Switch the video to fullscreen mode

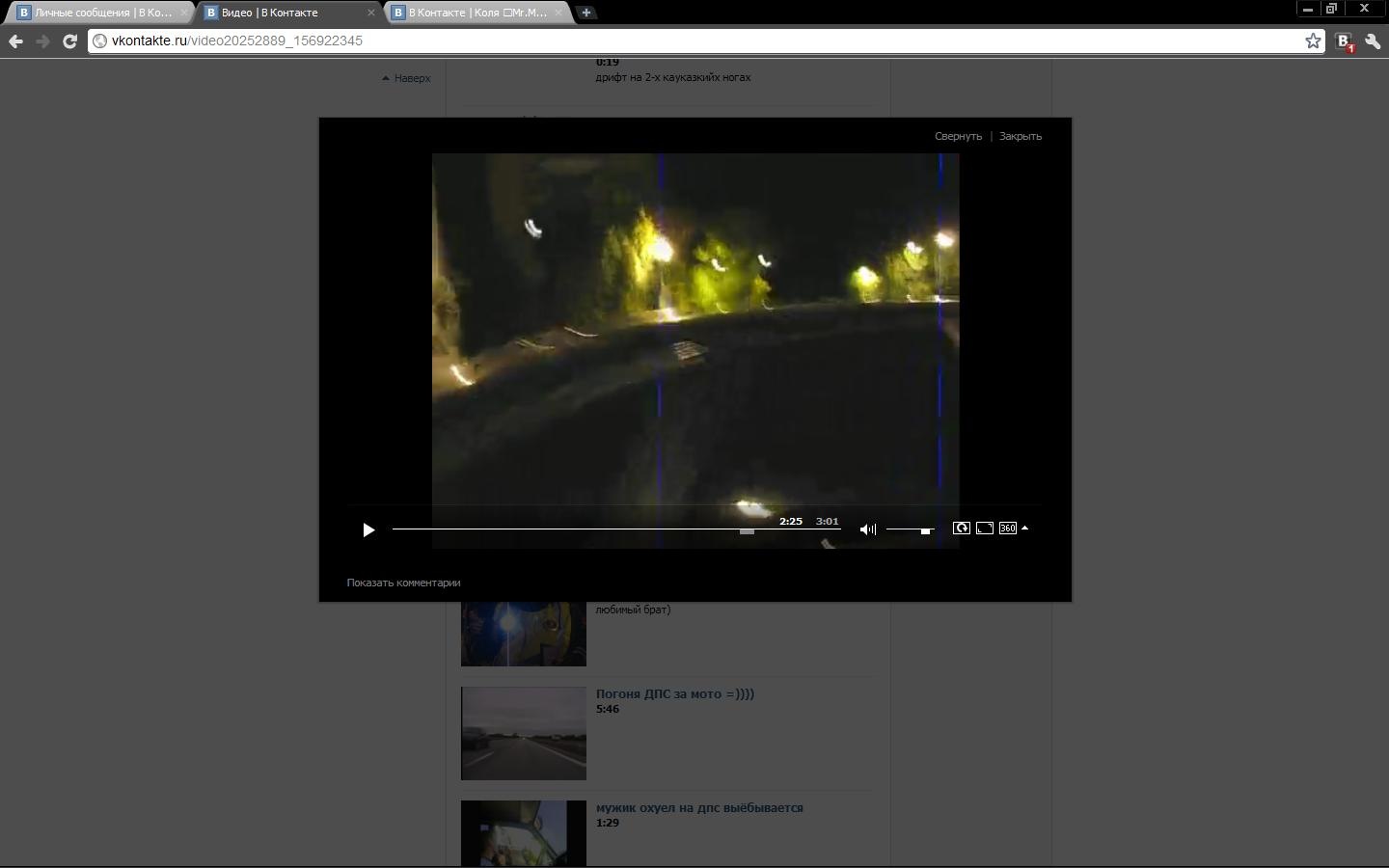click(985, 529)
